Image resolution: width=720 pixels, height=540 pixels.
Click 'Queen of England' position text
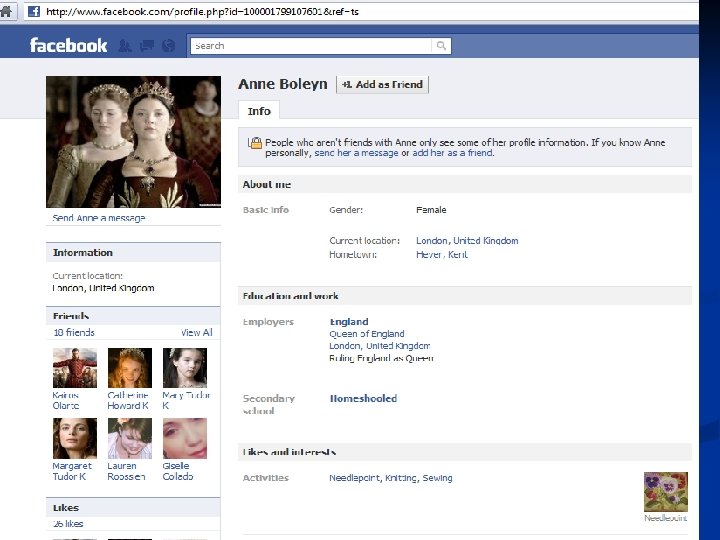[367, 334]
